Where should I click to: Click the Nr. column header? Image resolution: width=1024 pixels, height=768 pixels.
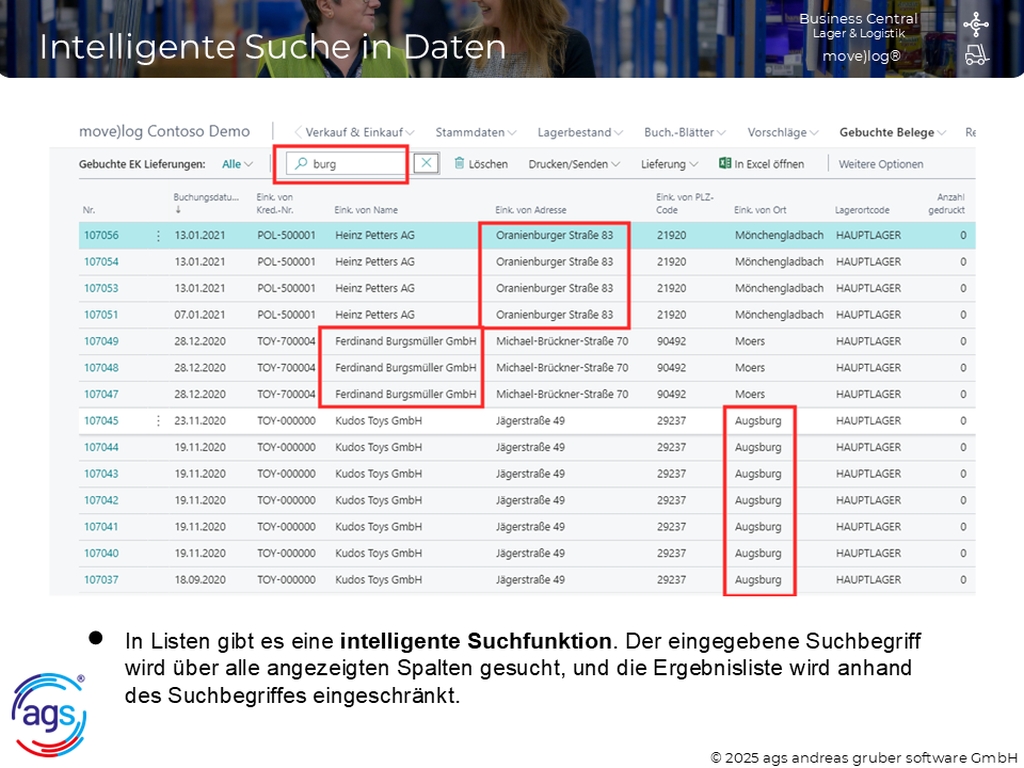(x=89, y=210)
